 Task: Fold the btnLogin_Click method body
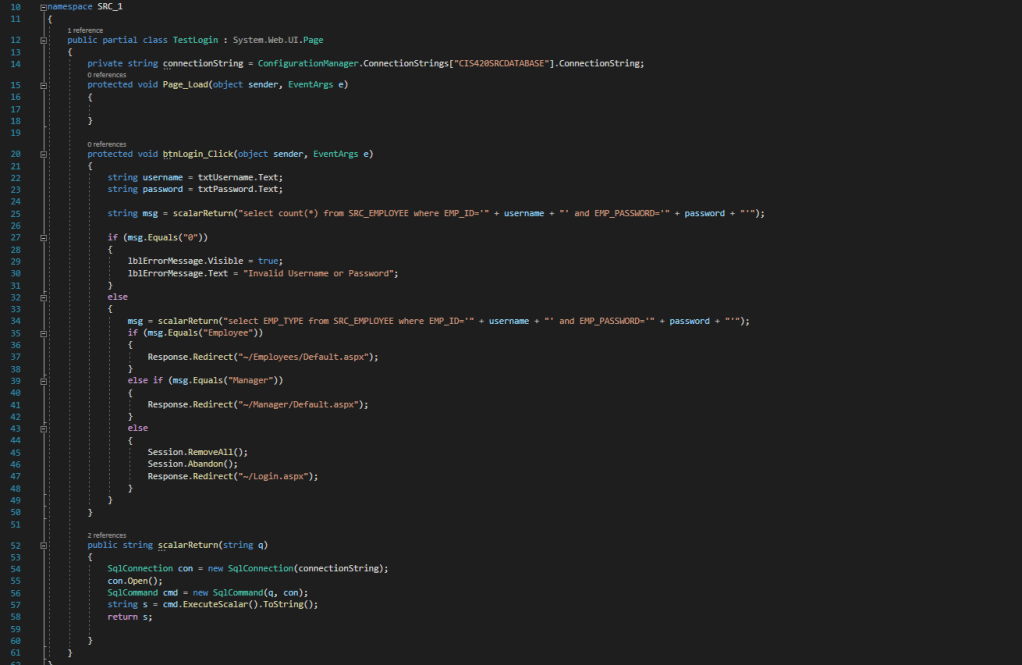click(43, 154)
